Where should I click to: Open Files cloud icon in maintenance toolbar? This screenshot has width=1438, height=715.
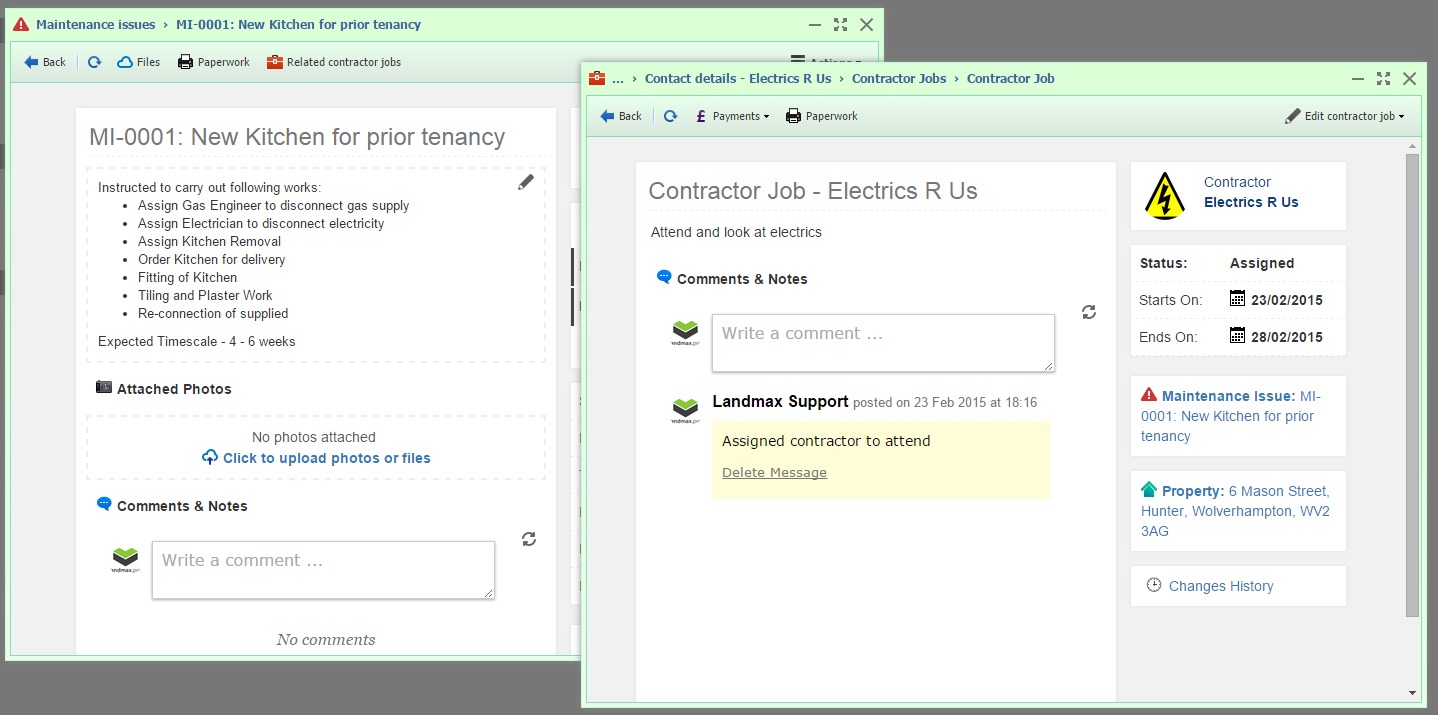coord(139,62)
